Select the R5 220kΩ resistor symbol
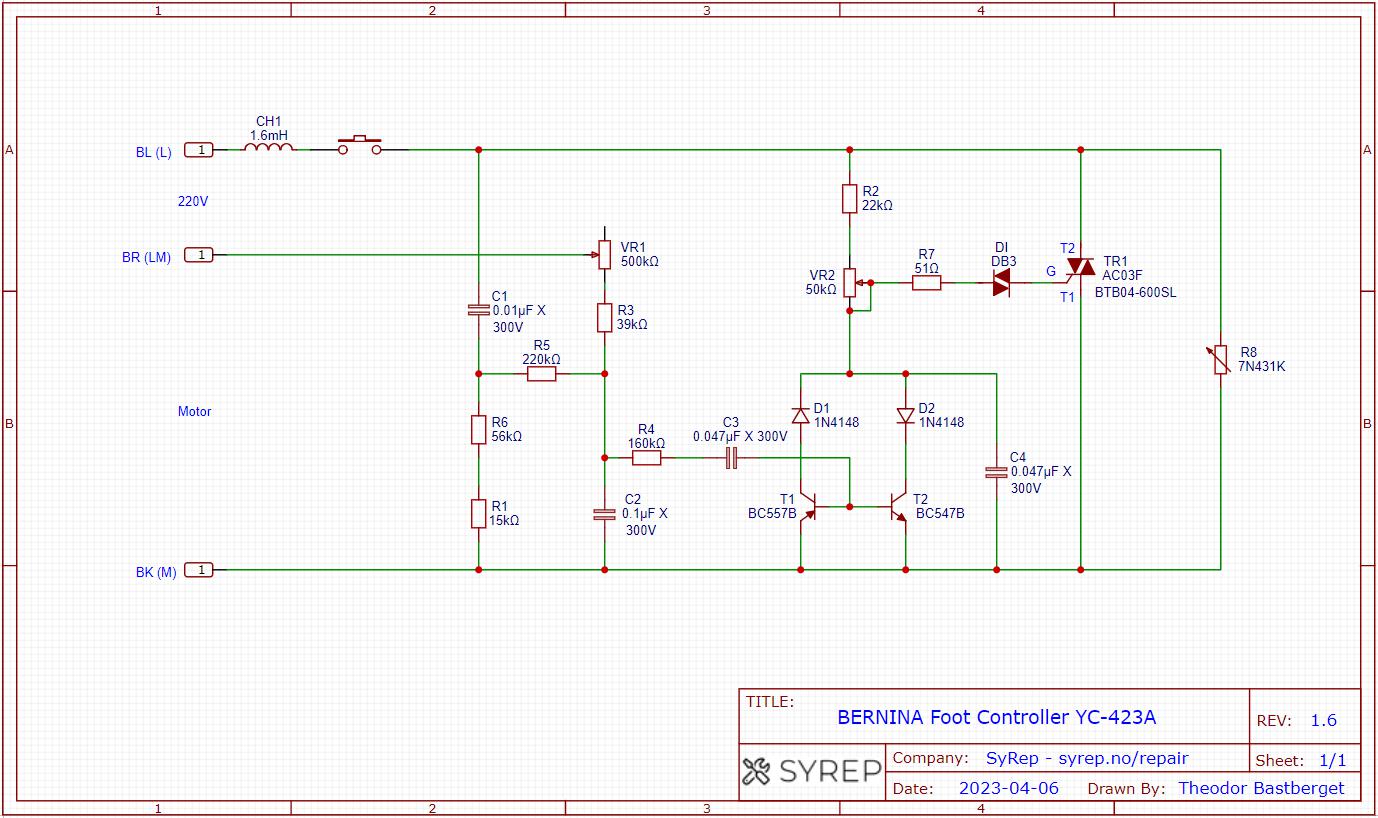Screen dimensions: 1378x818 pyautogui.click(x=541, y=374)
